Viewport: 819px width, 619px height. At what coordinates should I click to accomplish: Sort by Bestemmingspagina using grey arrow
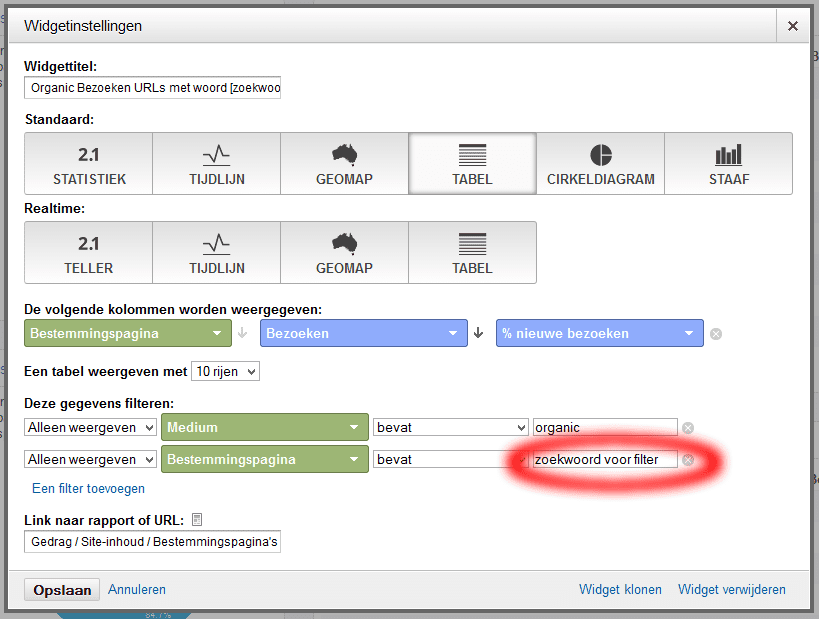point(242,333)
